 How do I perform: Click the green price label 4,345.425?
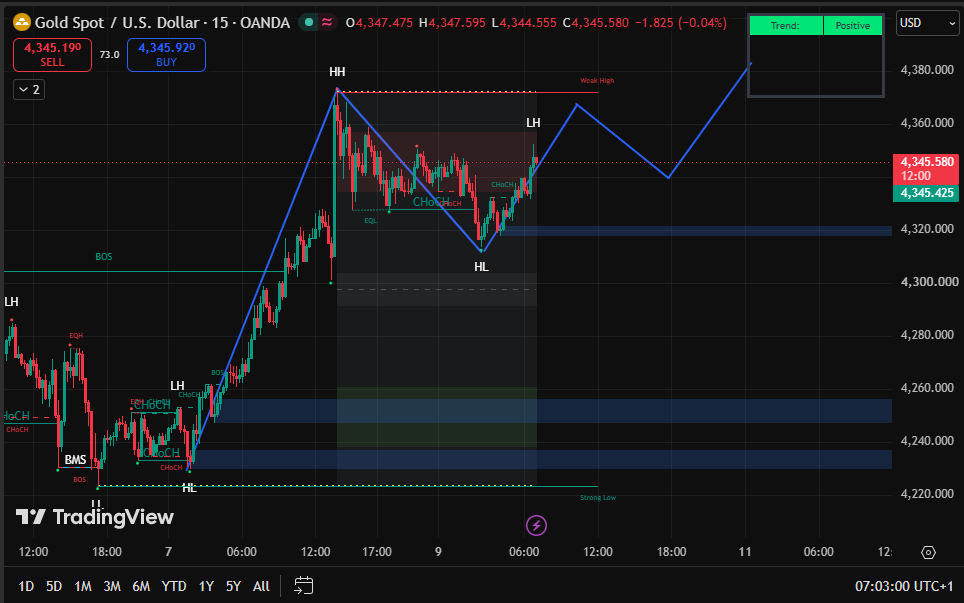tap(926, 193)
